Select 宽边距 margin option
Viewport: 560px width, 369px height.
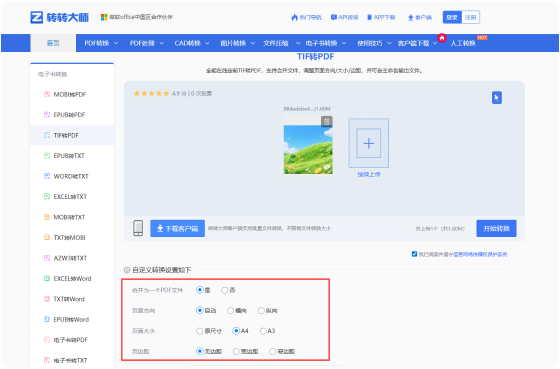[x=236, y=351]
